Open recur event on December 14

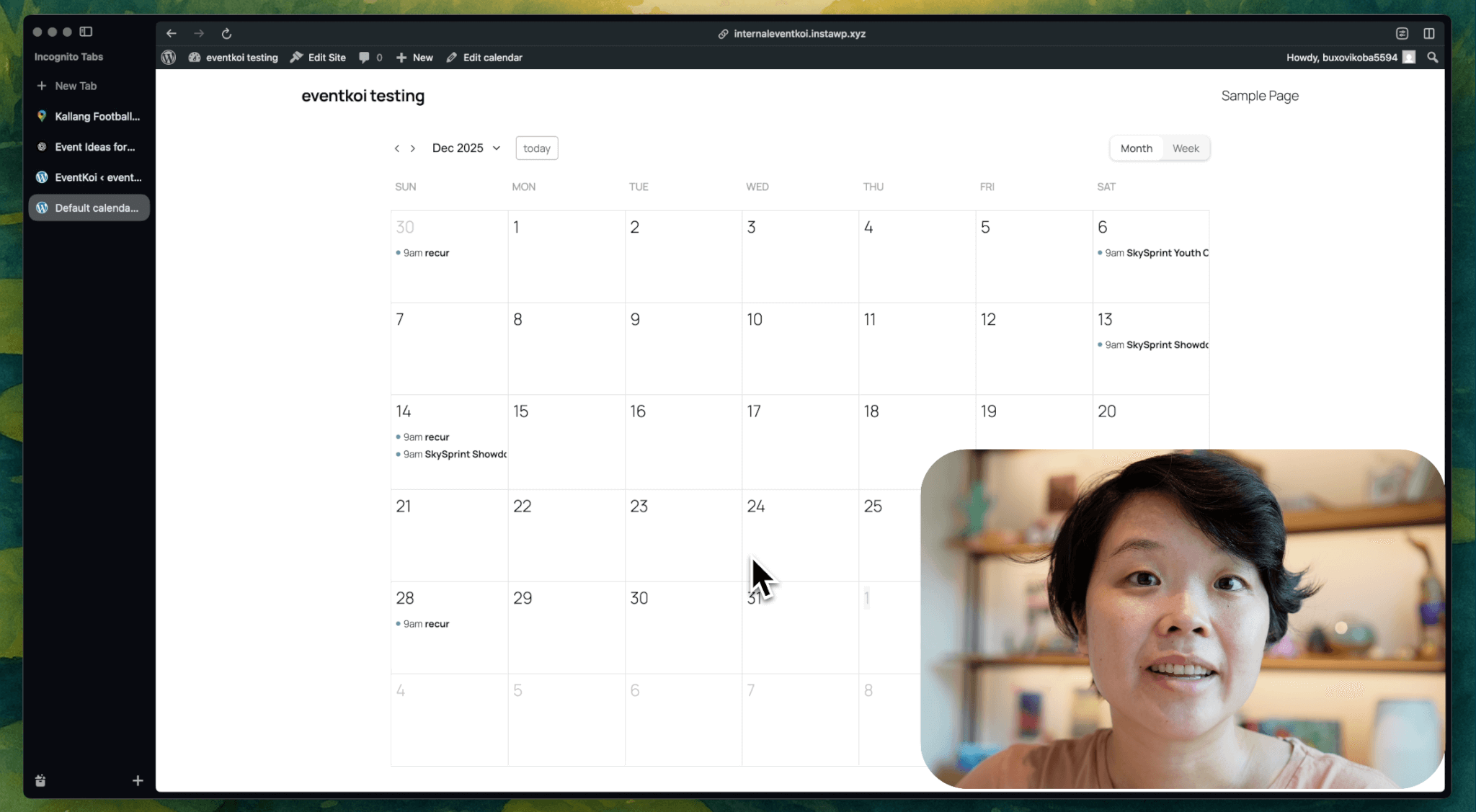[423, 437]
